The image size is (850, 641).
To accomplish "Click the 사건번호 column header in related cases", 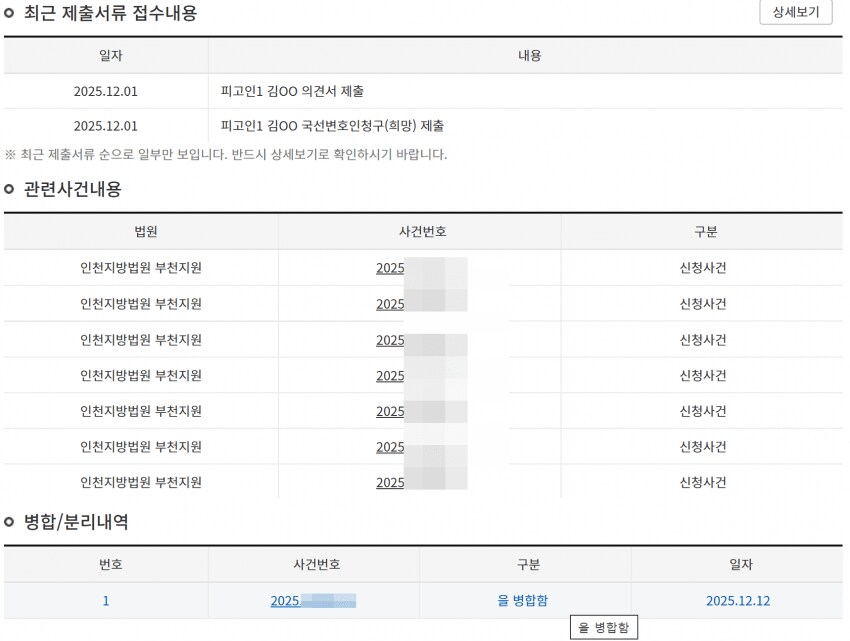I will pyautogui.click(x=421, y=232).
